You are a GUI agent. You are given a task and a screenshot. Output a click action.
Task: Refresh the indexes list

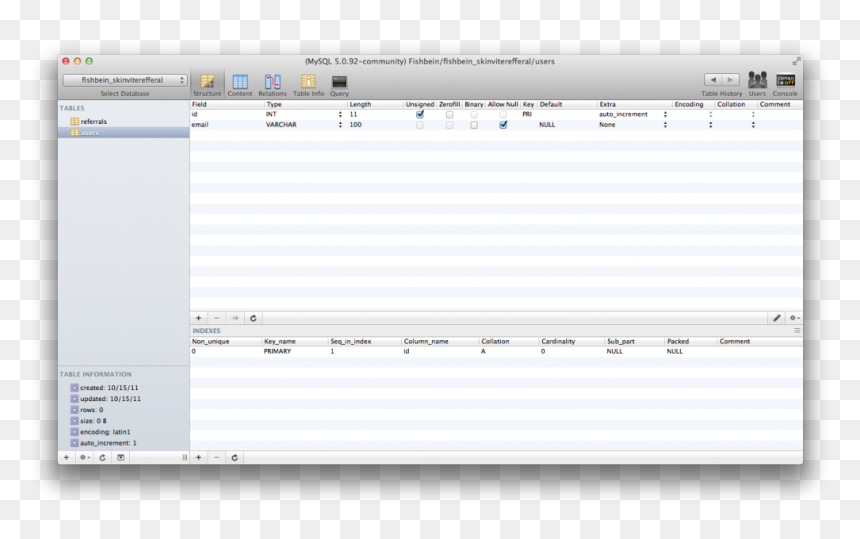click(x=235, y=457)
